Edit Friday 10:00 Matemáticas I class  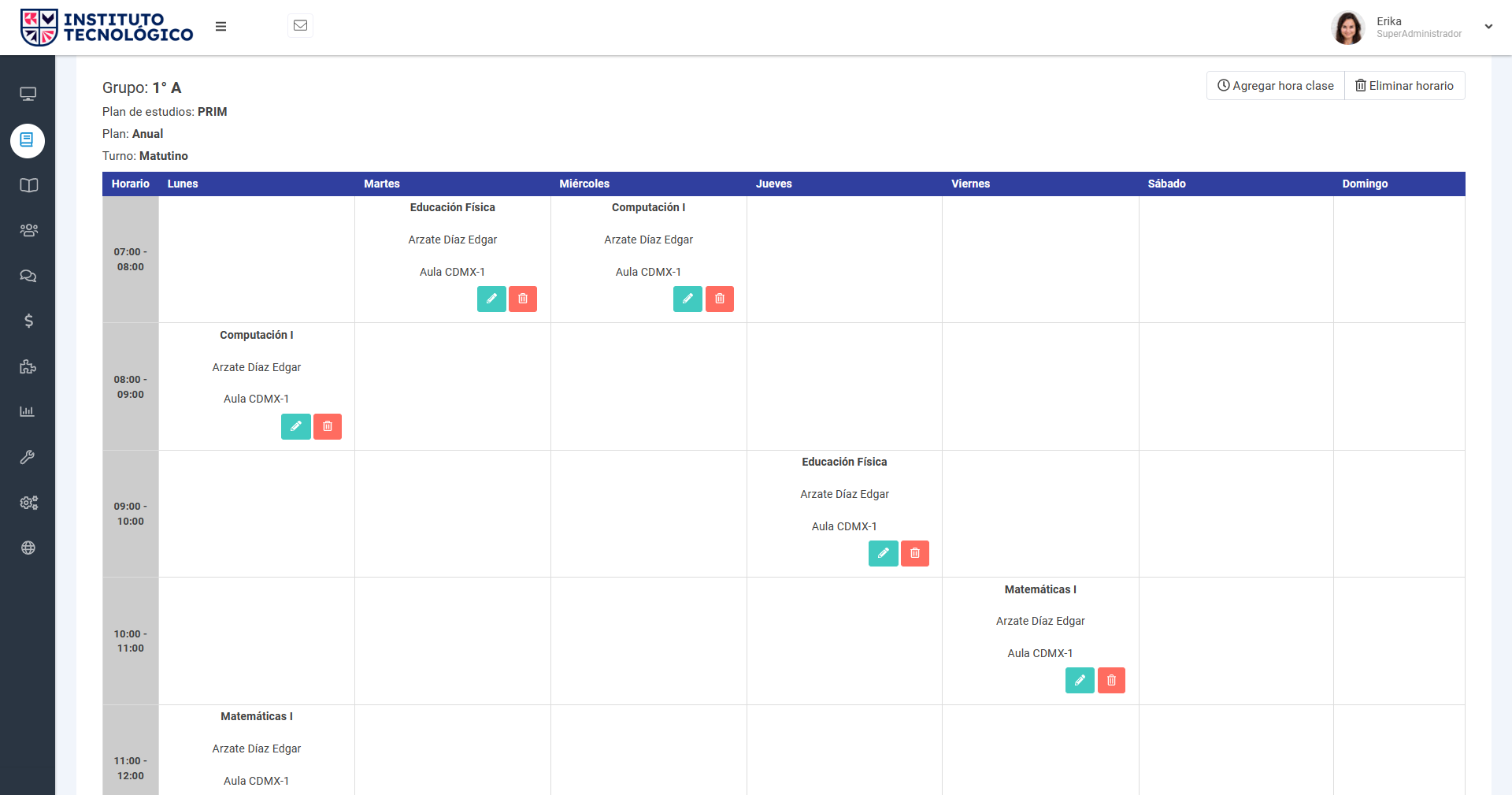(x=1080, y=680)
